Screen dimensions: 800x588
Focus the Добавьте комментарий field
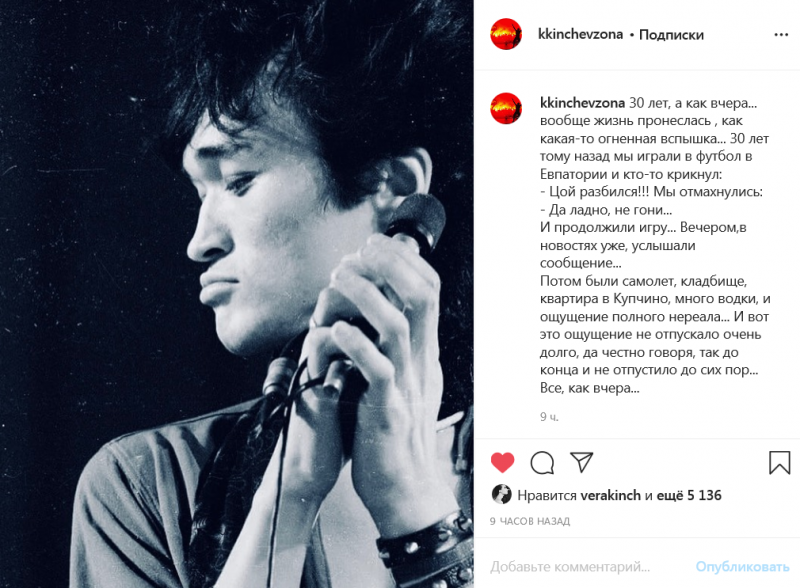587,567
